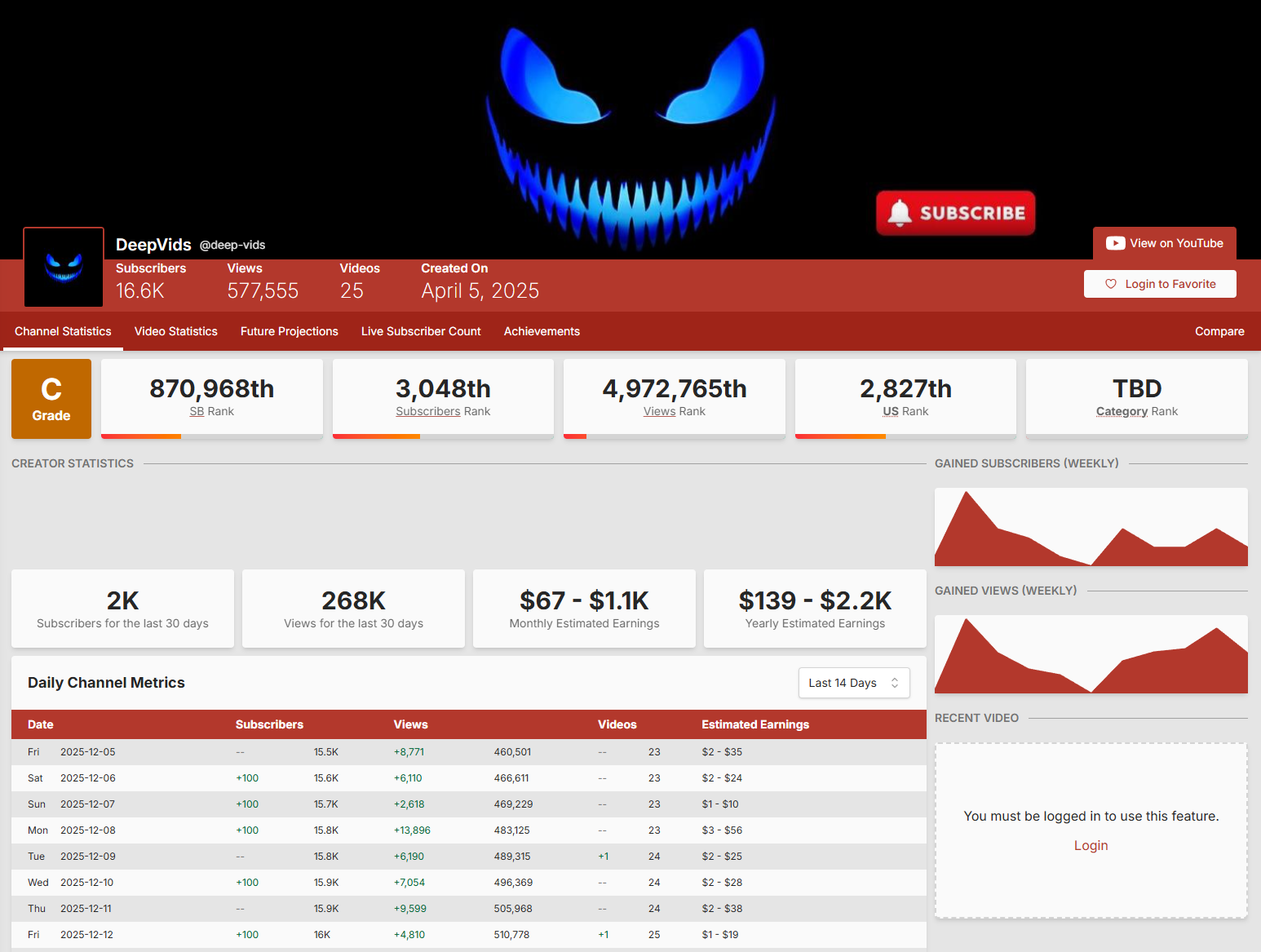This screenshot has width=1261, height=952.
Task: Go to the Achievements tab
Action: click(542, 331)
